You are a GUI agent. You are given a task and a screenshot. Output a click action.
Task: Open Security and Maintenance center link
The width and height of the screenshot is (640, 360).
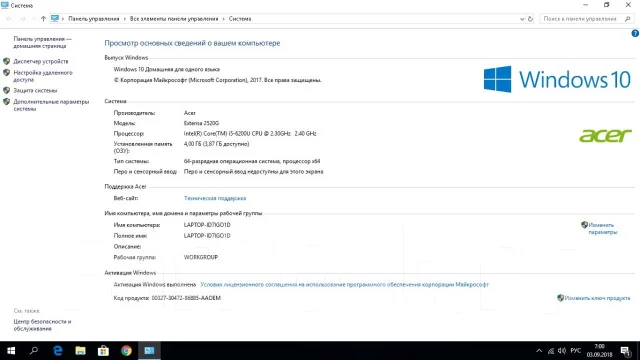click(x=42, y=325)
